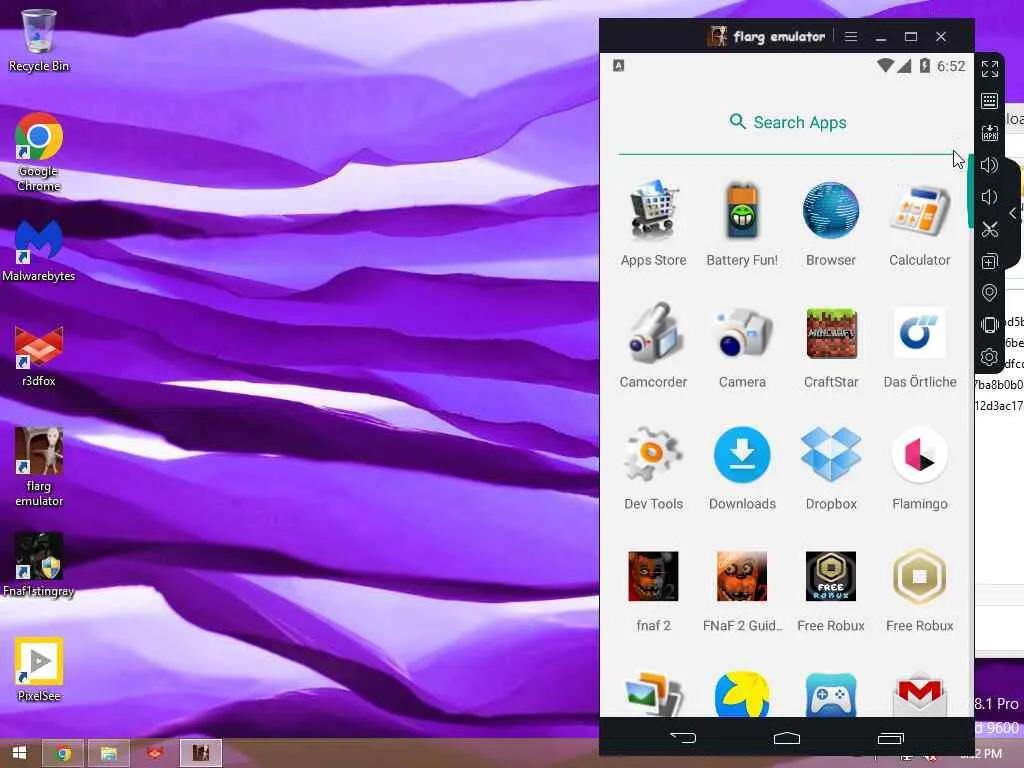1024x768 pixels.
Task: Click install APK sidebar icon
Action: [989, 133]
